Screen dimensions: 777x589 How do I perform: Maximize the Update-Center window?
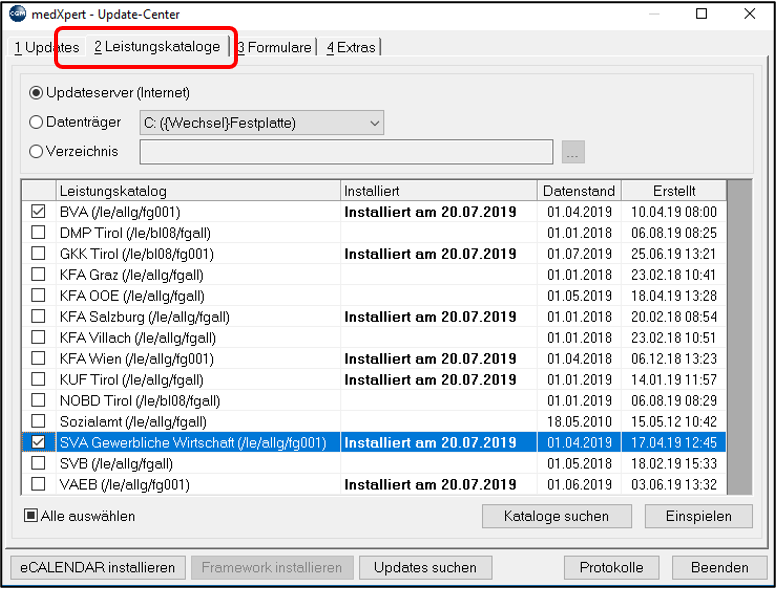pos(702,14)
